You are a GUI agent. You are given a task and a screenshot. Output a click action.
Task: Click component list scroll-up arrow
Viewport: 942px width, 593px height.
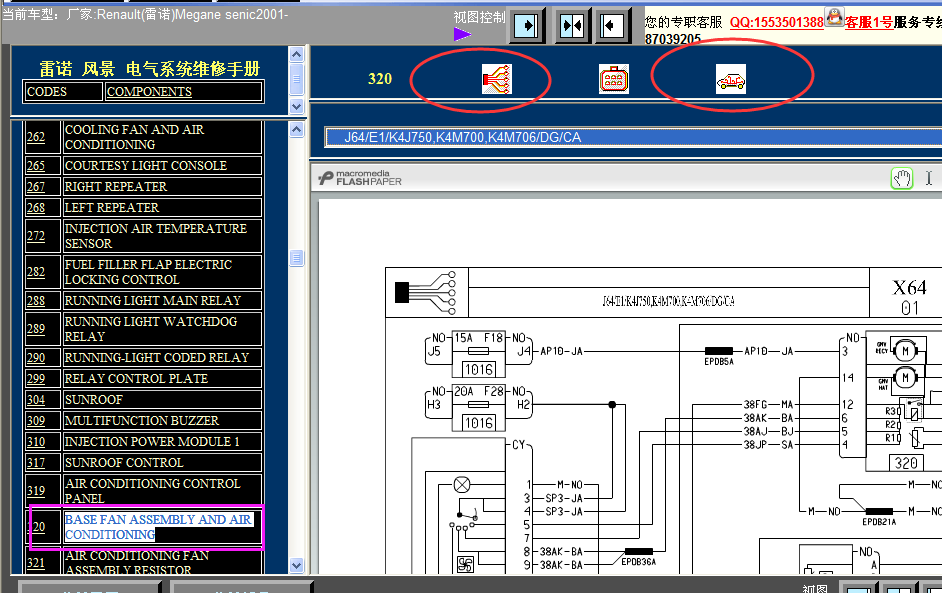[296, 129]
